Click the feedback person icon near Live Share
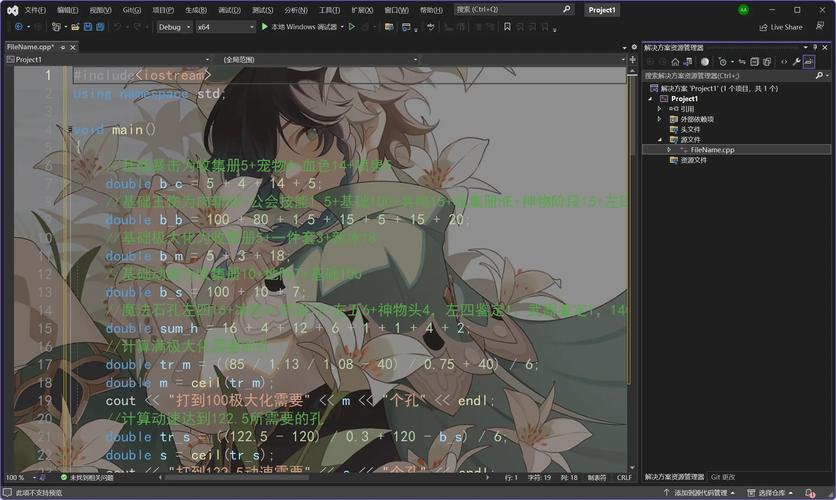 [819, 27]
